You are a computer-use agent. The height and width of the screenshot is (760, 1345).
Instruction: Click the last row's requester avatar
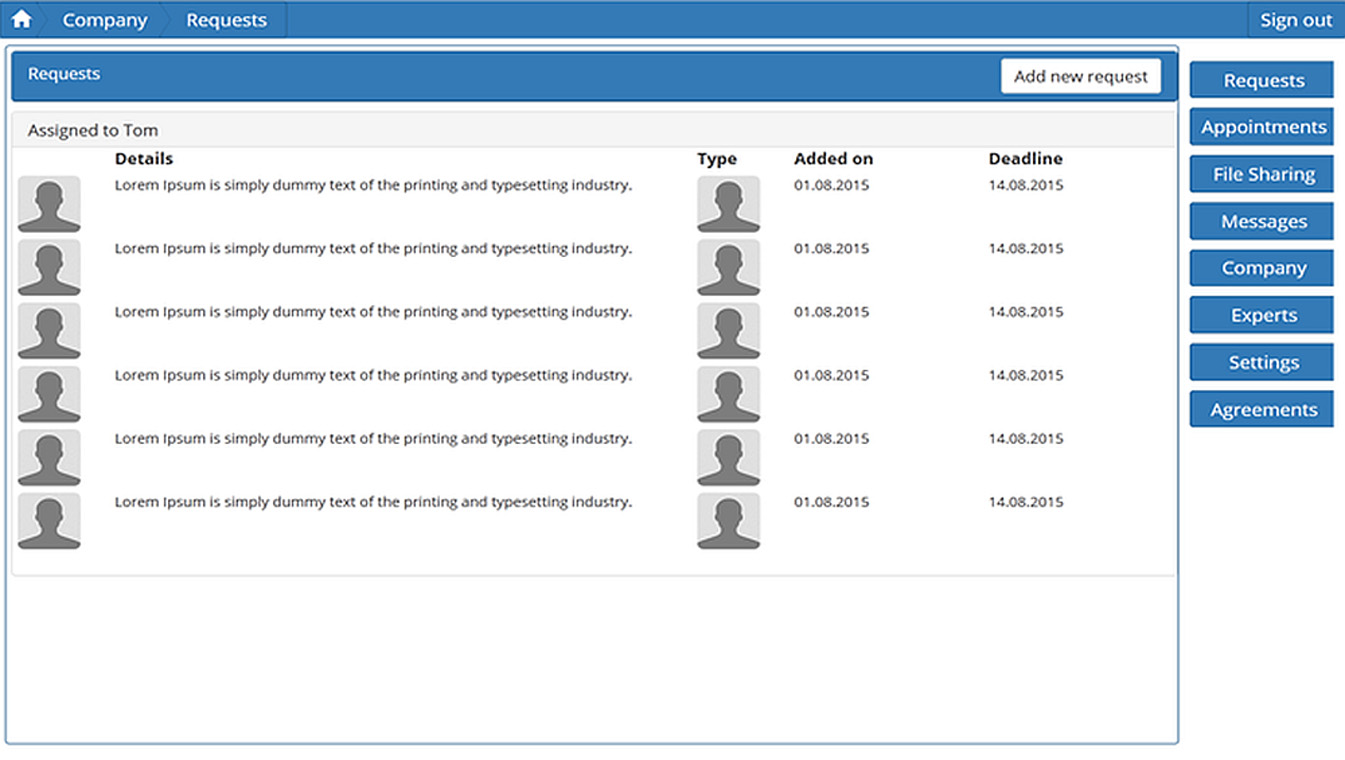pos(49,521)
